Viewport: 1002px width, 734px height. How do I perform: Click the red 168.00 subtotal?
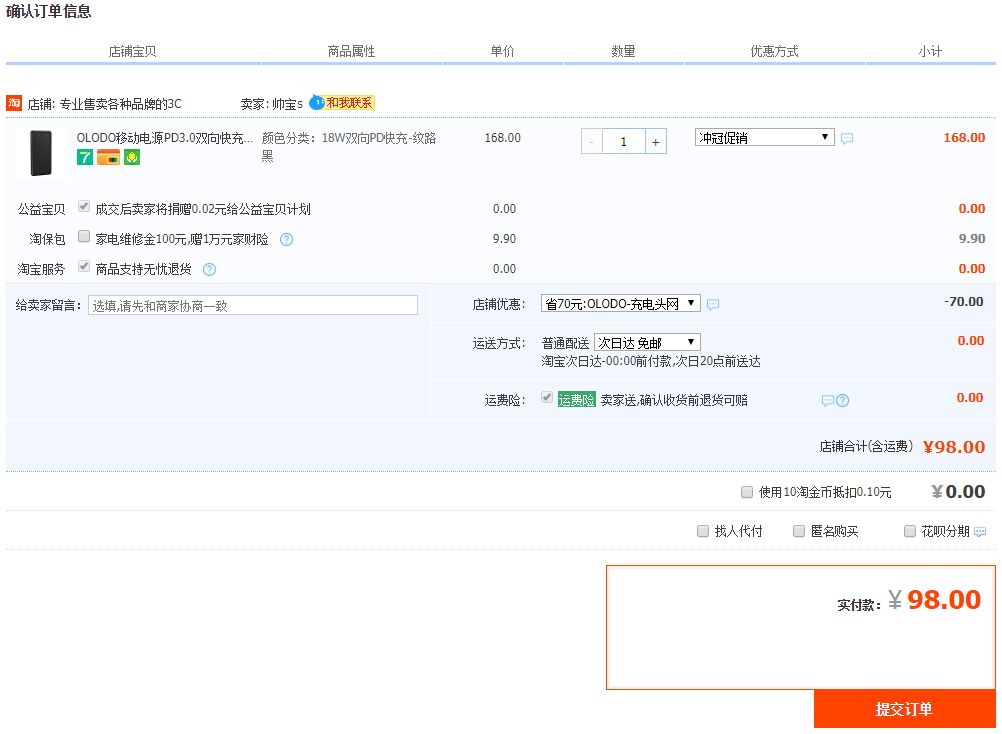tap(964, 137)
